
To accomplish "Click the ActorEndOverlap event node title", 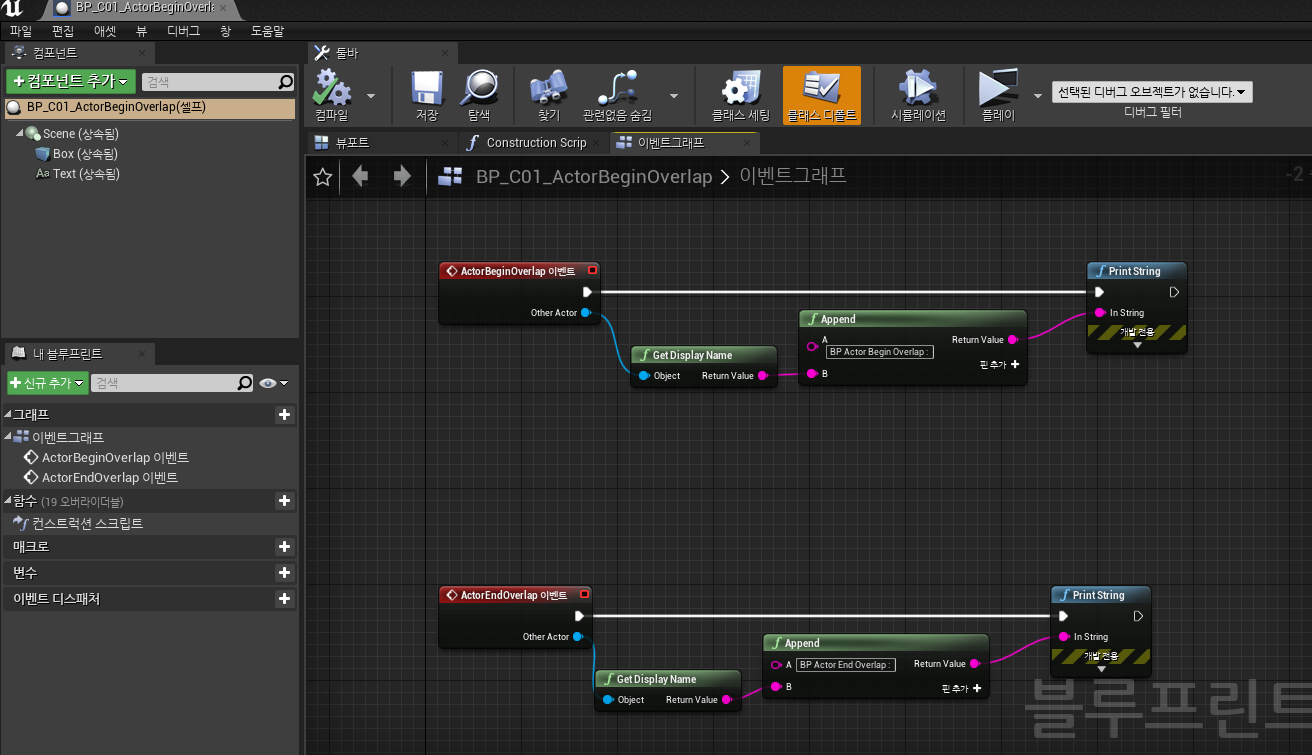I will [513, 595].
